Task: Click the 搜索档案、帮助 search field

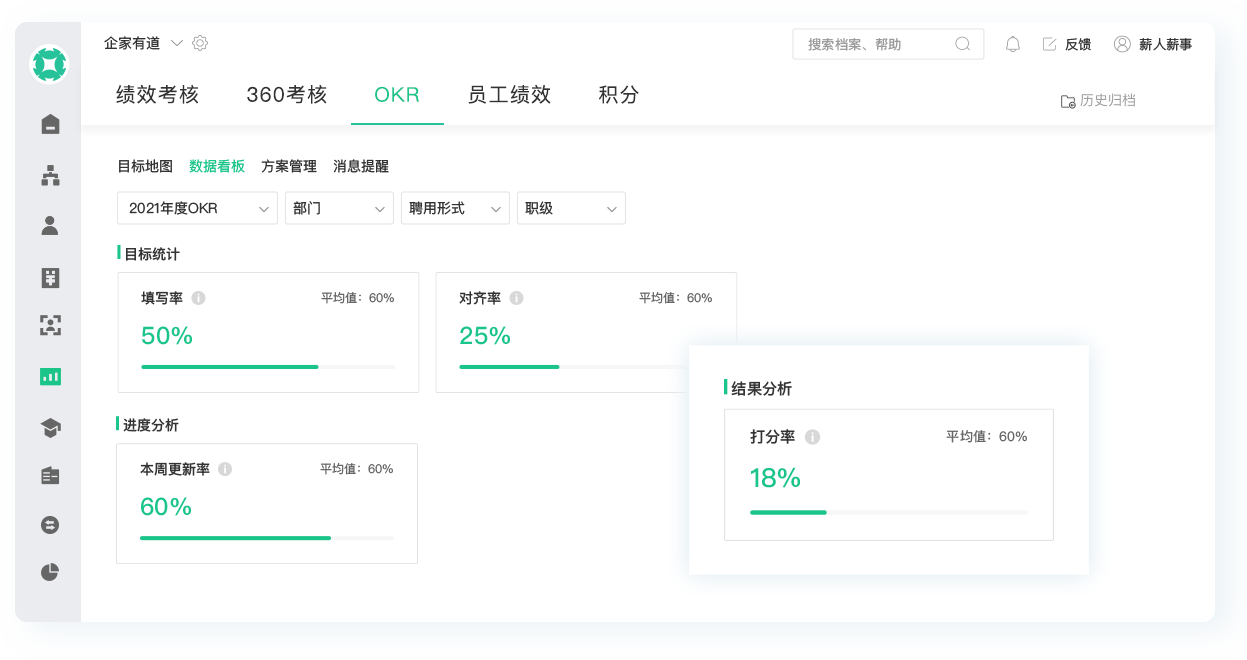Action: [x=880, y=43]
